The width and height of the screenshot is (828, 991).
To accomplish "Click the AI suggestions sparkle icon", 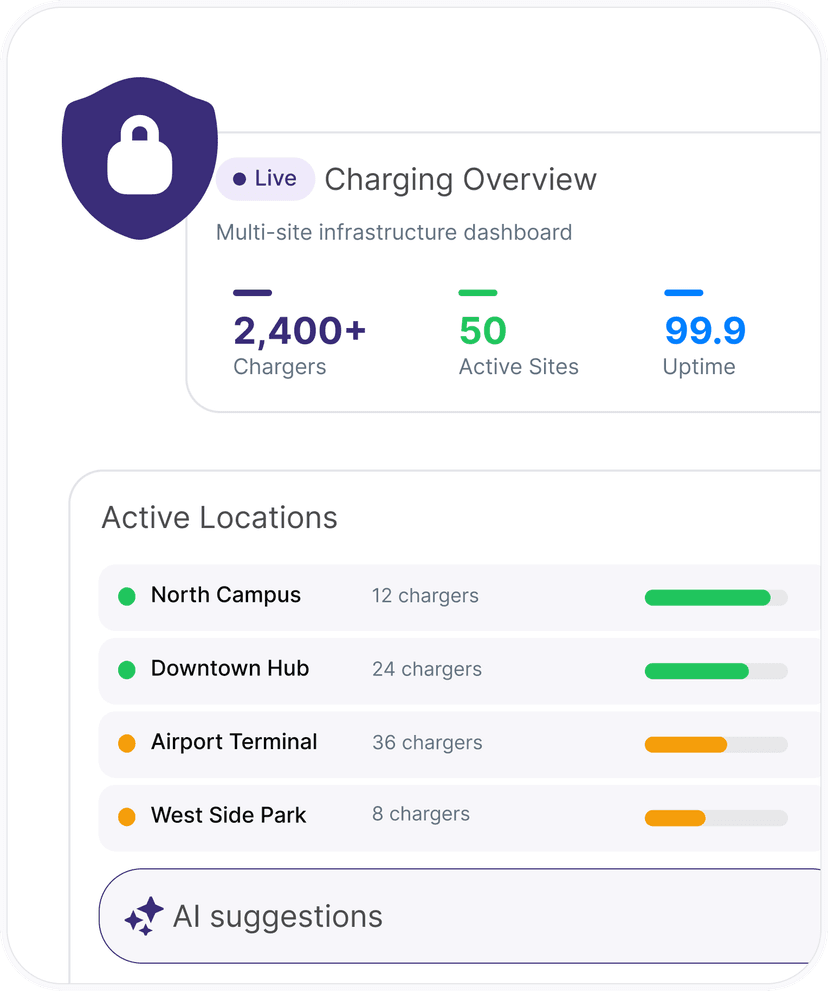I will tap(144, 916).
